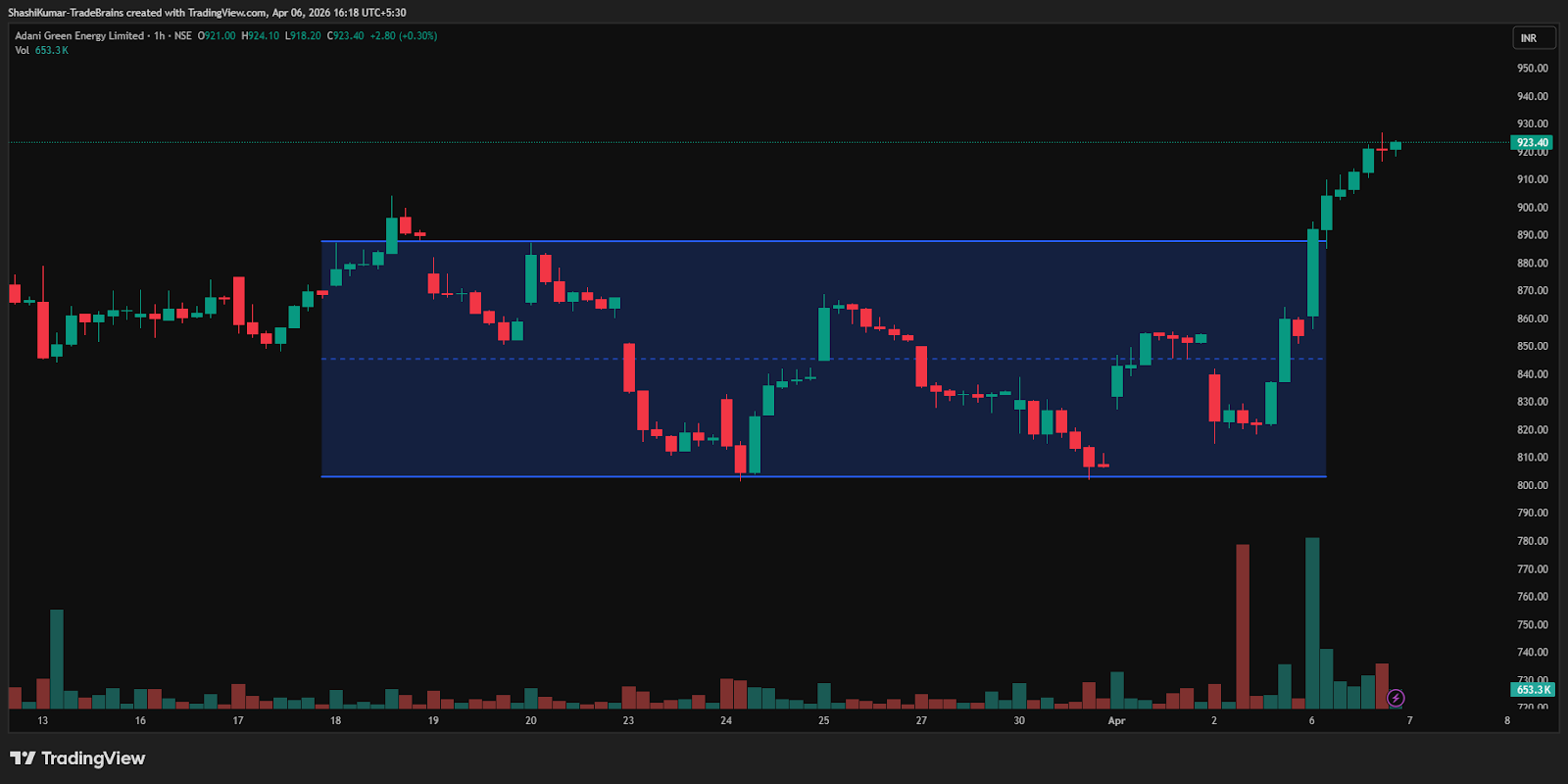Viewport: 1568px width, 784px height.
Task: Click the dashed midline of the rectangle
Action: [x=686, y=359]
